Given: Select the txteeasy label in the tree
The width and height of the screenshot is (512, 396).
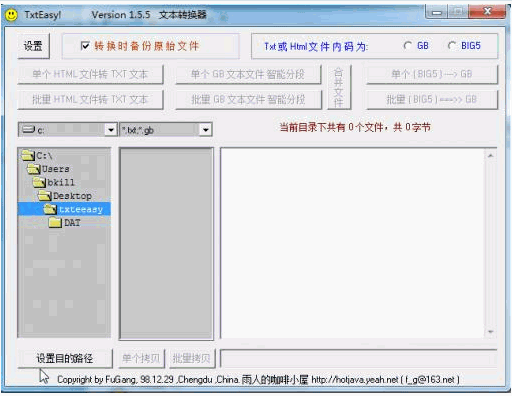Looking at the screenshot, I should tap(81, 209).
